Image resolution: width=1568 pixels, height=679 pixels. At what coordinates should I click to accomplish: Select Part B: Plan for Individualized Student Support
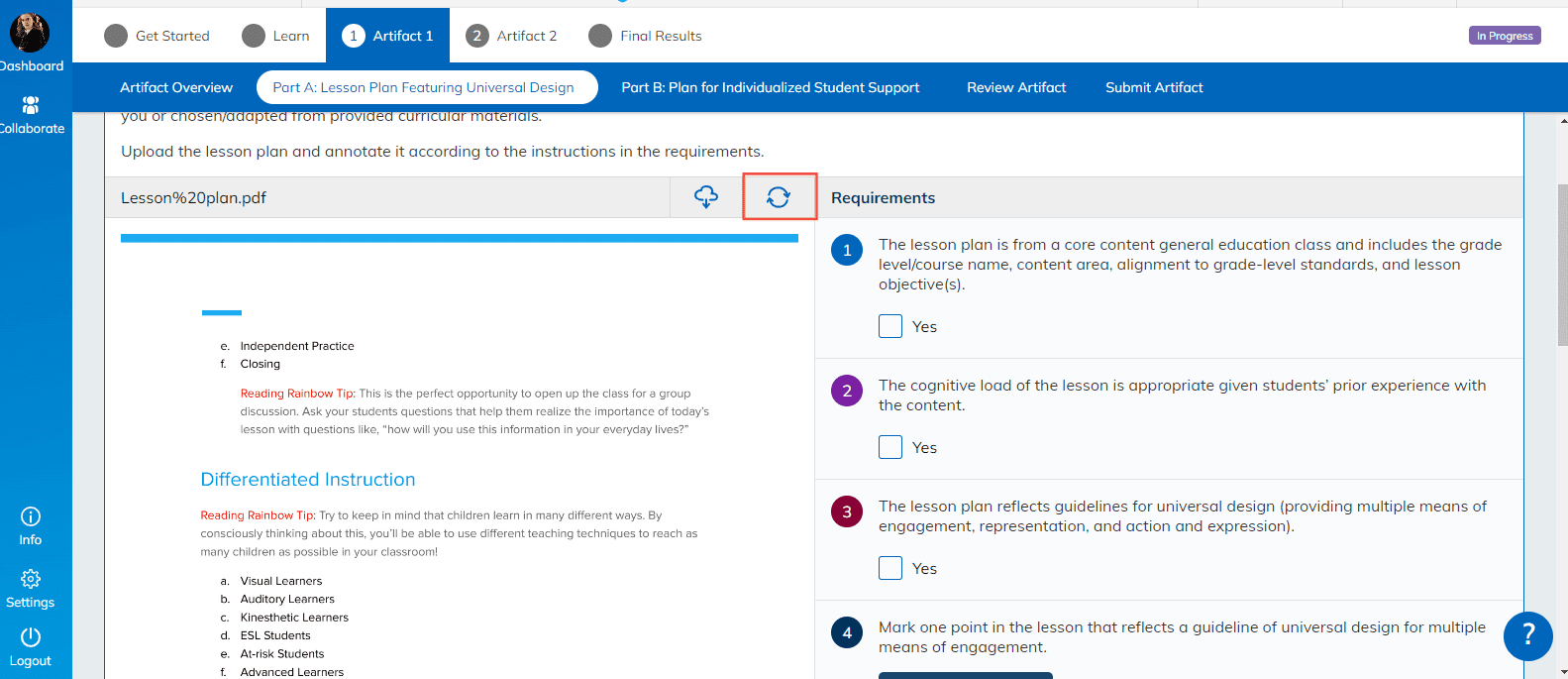[770, 87]
